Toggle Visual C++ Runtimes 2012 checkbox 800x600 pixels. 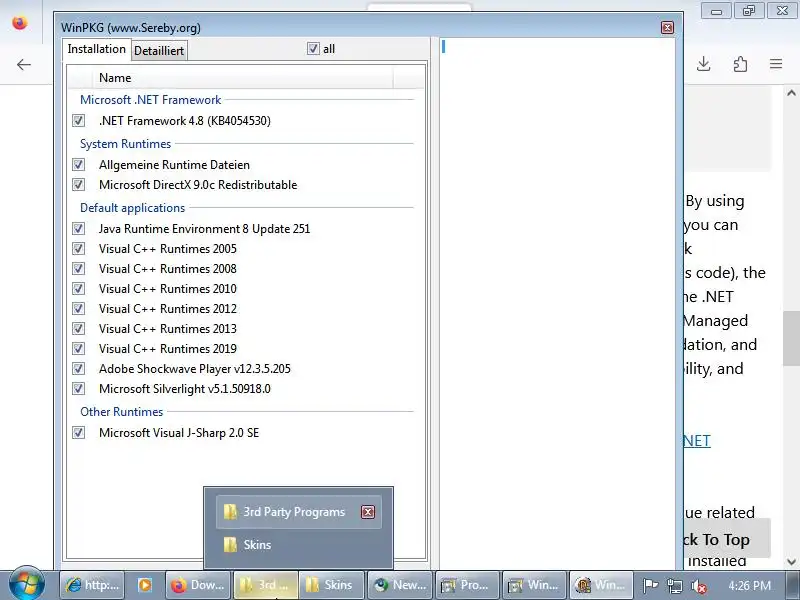click(78, 308)
